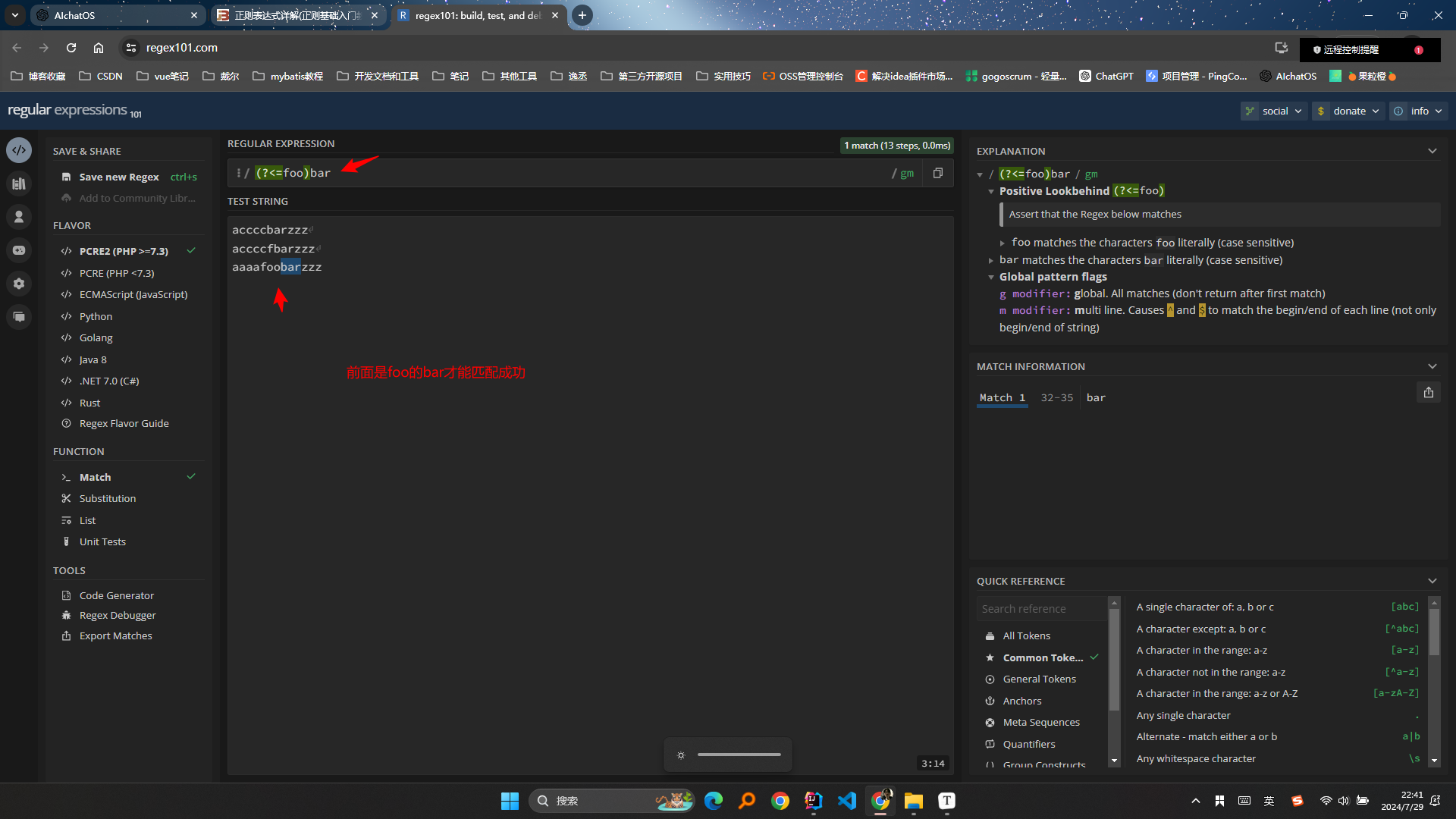Open Regex Debugger tool

(118, 615)
